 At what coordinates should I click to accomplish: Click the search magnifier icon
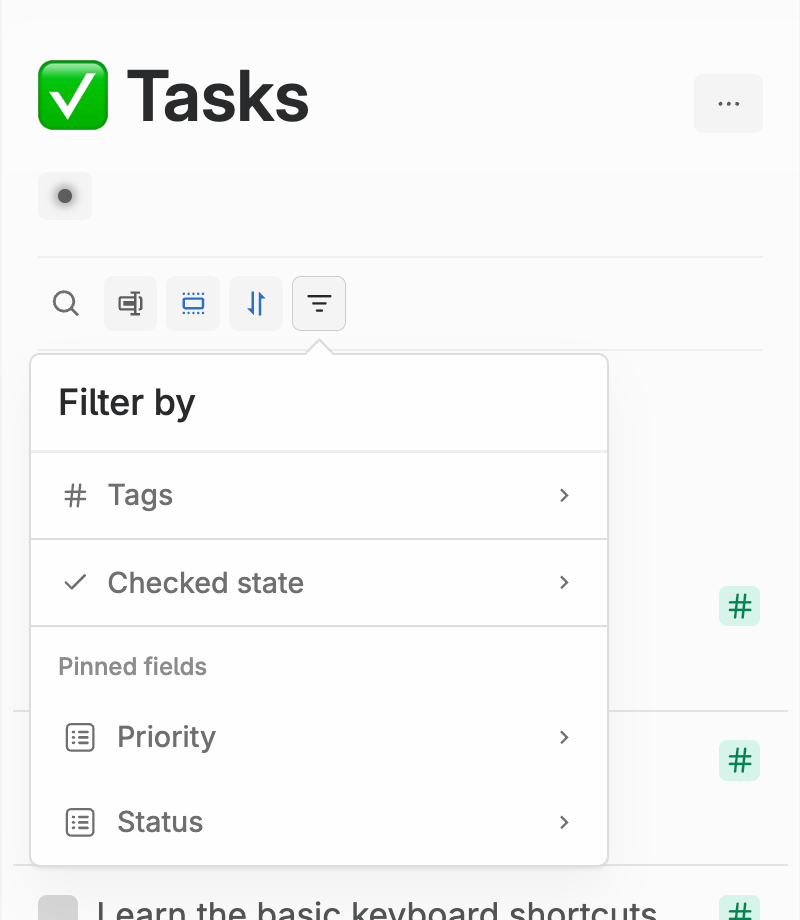coord(65,303)
